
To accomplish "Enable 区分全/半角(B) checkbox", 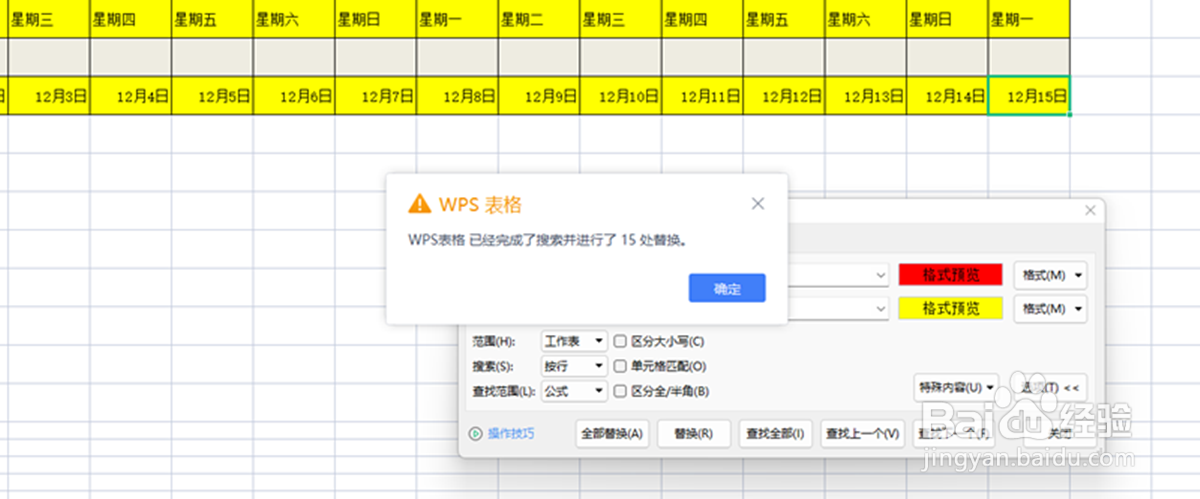I will click(x=620, y=391).
